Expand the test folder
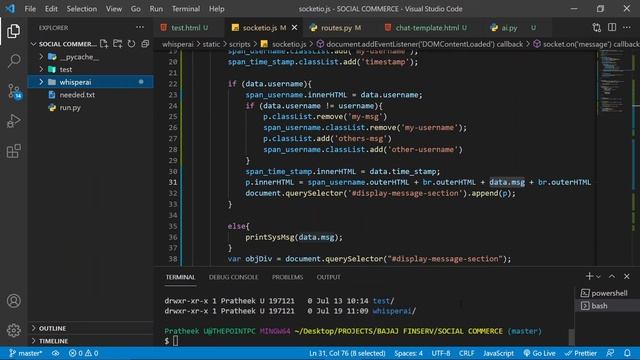The height and width of the screenshot is (360, 640). (41, 69)
